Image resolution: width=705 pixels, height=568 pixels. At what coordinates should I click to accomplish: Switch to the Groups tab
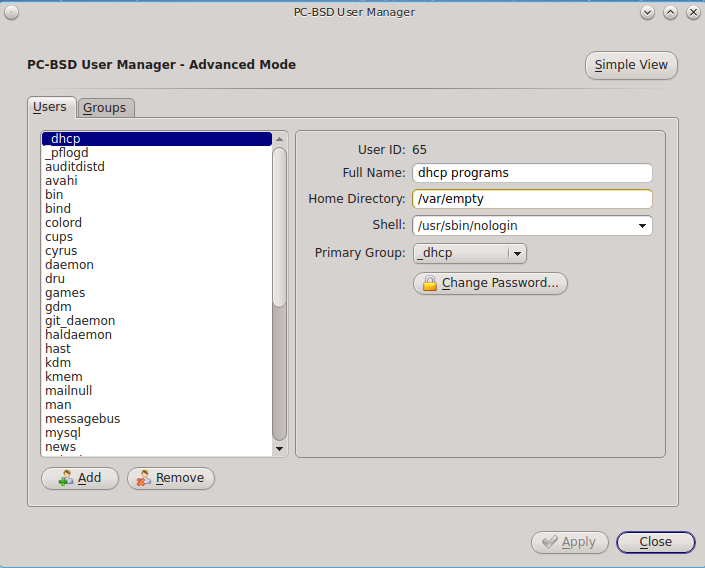(104, 108)
